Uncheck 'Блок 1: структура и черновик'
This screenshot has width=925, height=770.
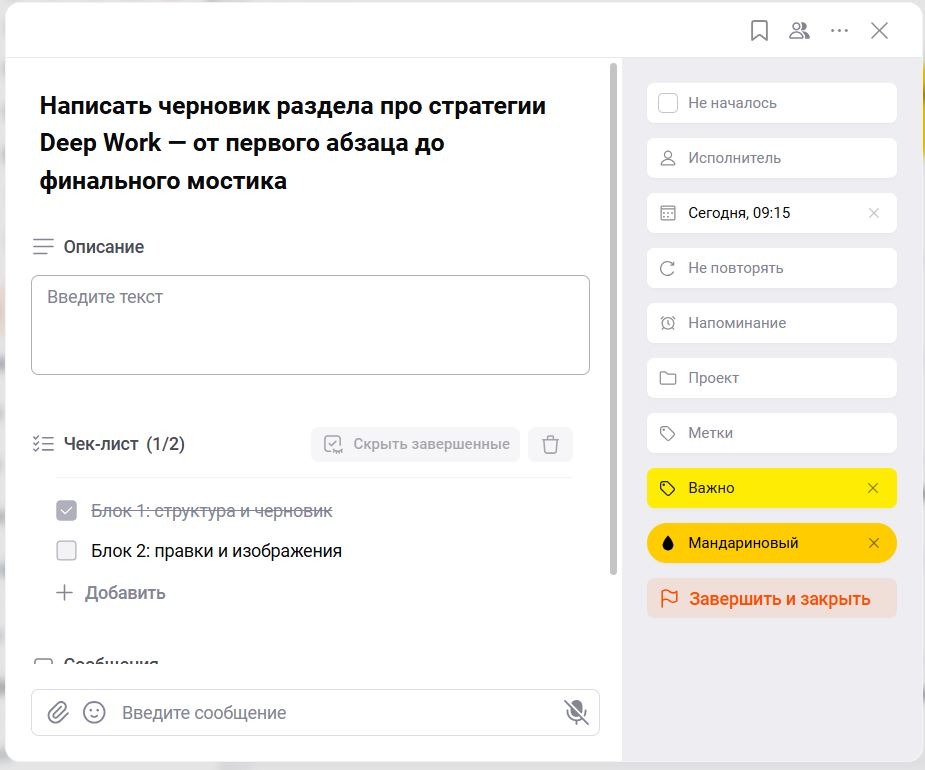67,510
